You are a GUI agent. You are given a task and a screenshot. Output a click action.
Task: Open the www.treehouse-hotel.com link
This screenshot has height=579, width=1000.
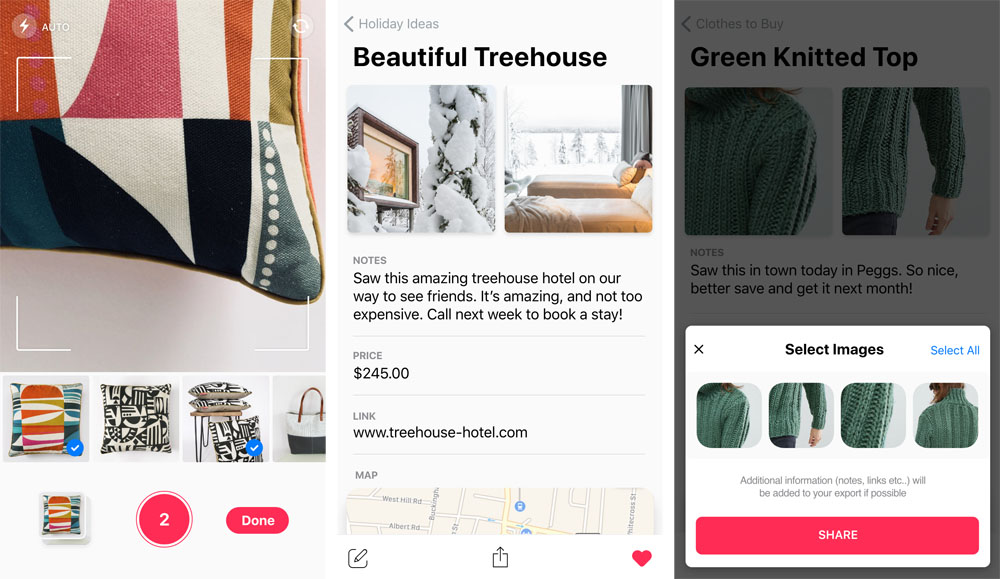point(440,432)
